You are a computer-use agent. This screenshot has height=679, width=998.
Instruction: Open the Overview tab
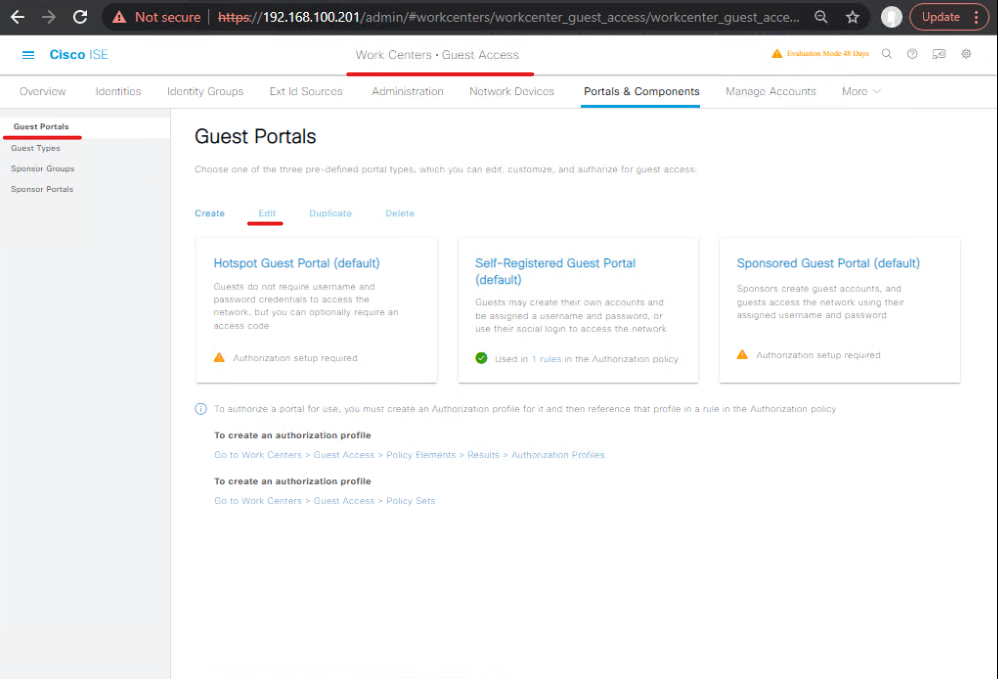pos(43,92)
